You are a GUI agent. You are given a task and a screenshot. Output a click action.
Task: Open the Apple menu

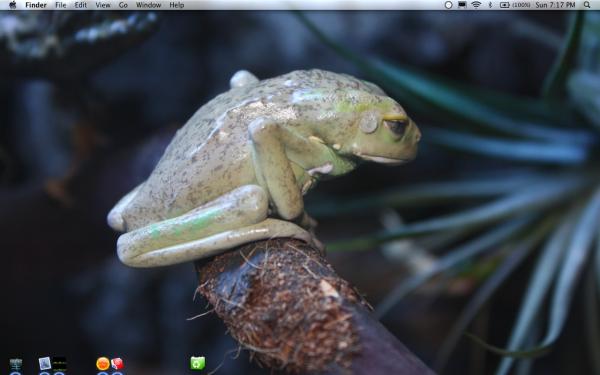pos(13,5)
